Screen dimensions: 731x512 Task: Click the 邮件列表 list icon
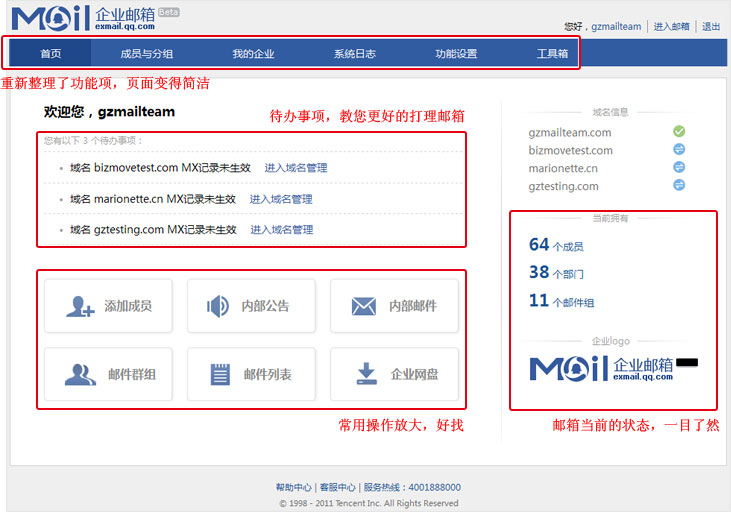[x=220, y=375]
